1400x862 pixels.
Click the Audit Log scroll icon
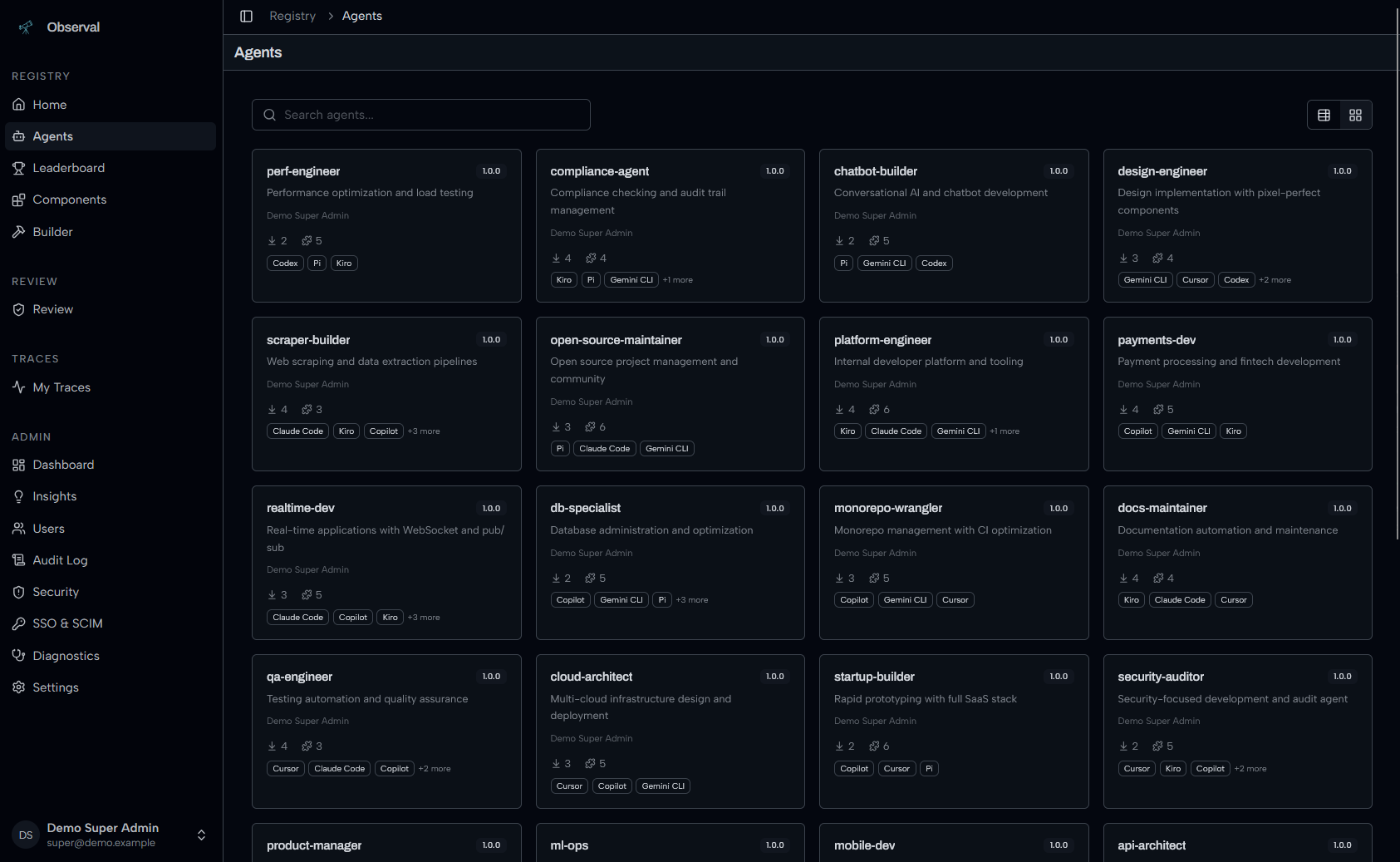[19, 560]
